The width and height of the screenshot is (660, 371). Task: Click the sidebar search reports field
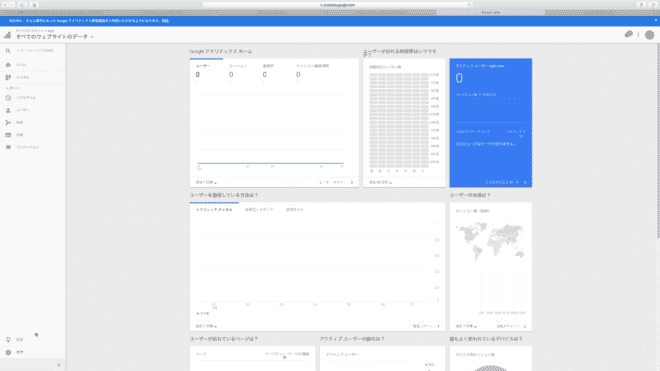tap(35, 51)
